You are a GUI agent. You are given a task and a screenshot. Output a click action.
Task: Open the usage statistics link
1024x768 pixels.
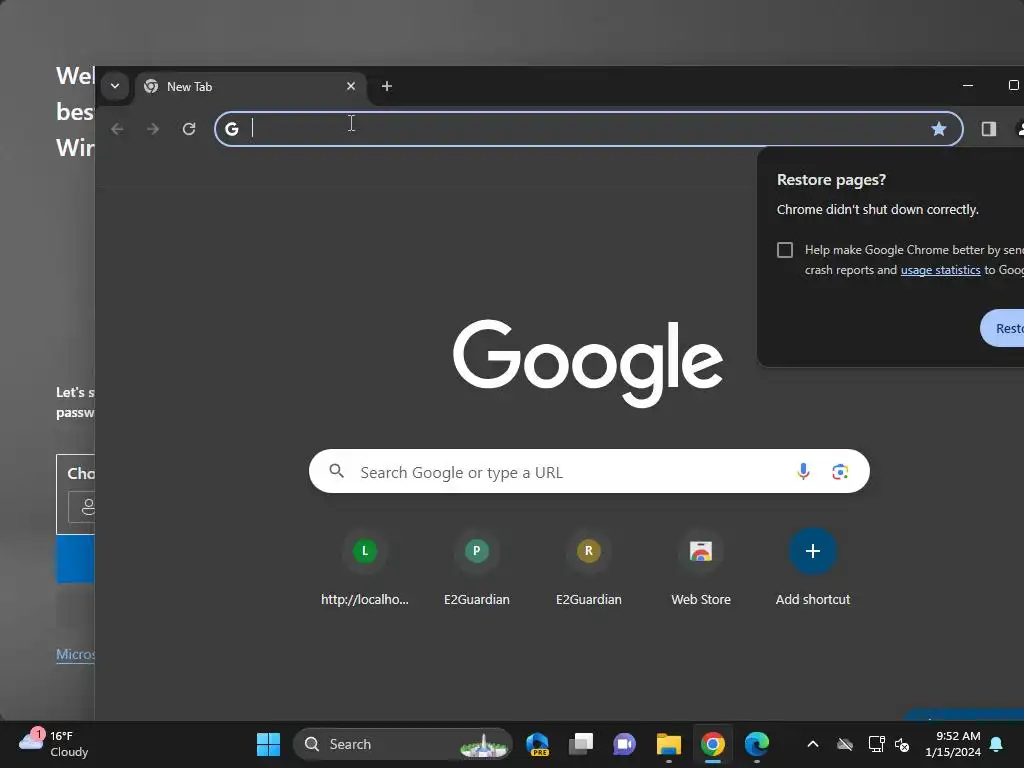(940, 270)
